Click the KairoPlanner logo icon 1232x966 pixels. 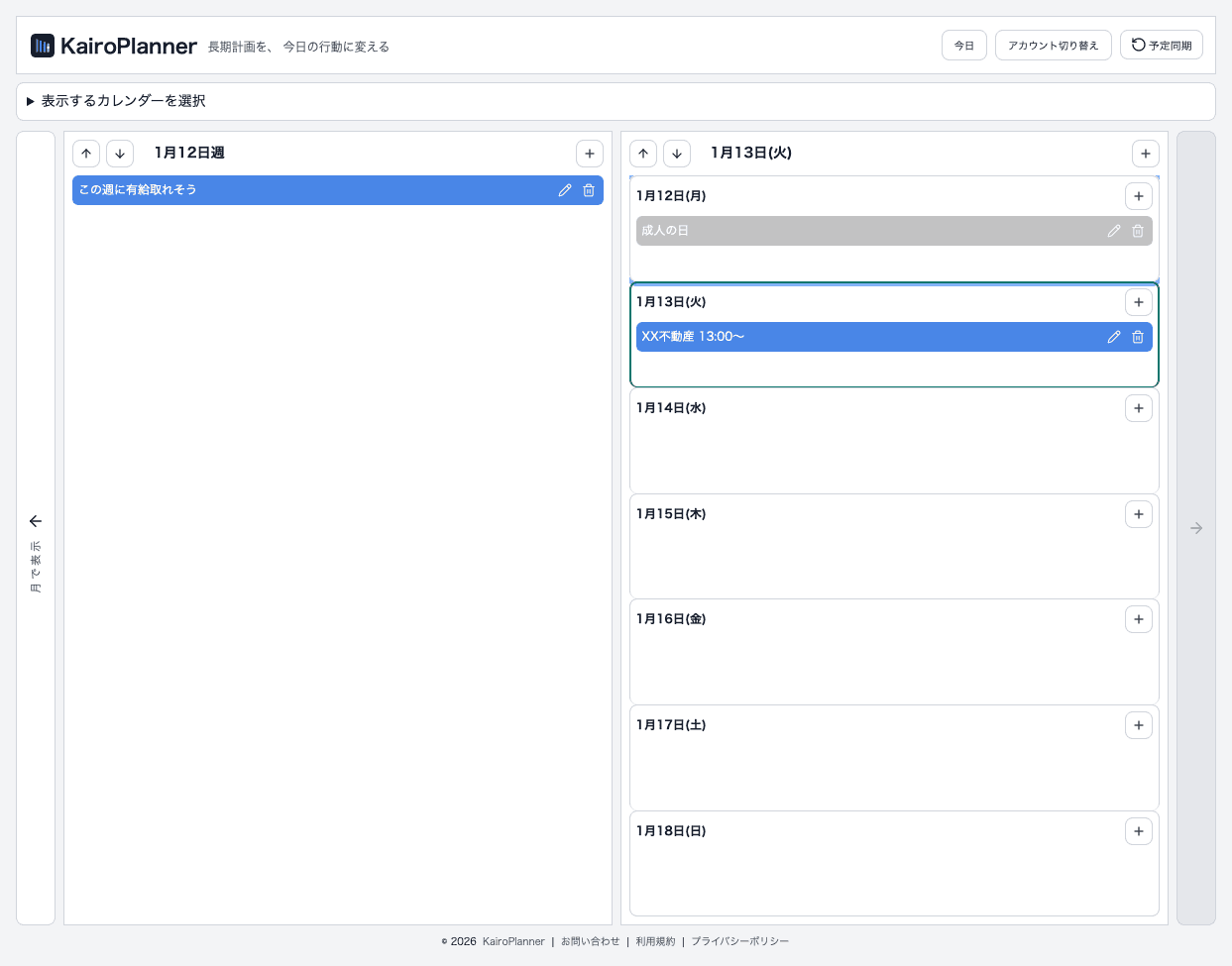[x=41, y=45]
